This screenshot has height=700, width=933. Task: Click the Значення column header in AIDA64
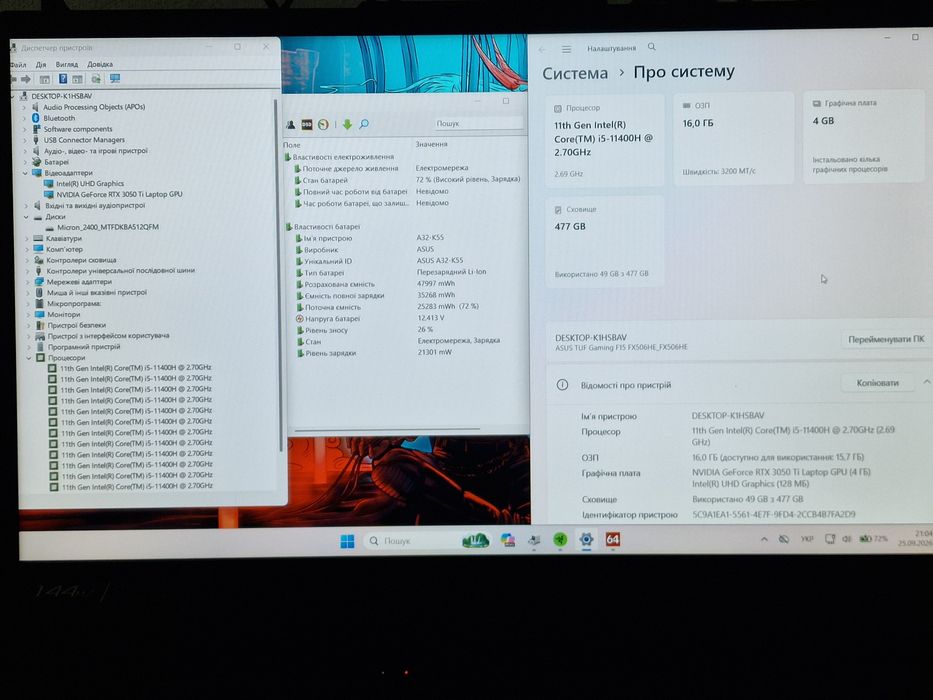pos(431,144)
